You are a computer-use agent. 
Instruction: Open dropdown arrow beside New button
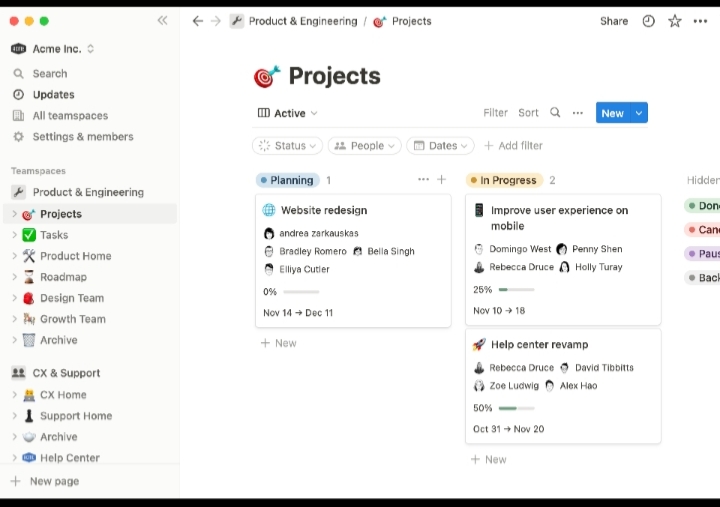click(639, 113)
